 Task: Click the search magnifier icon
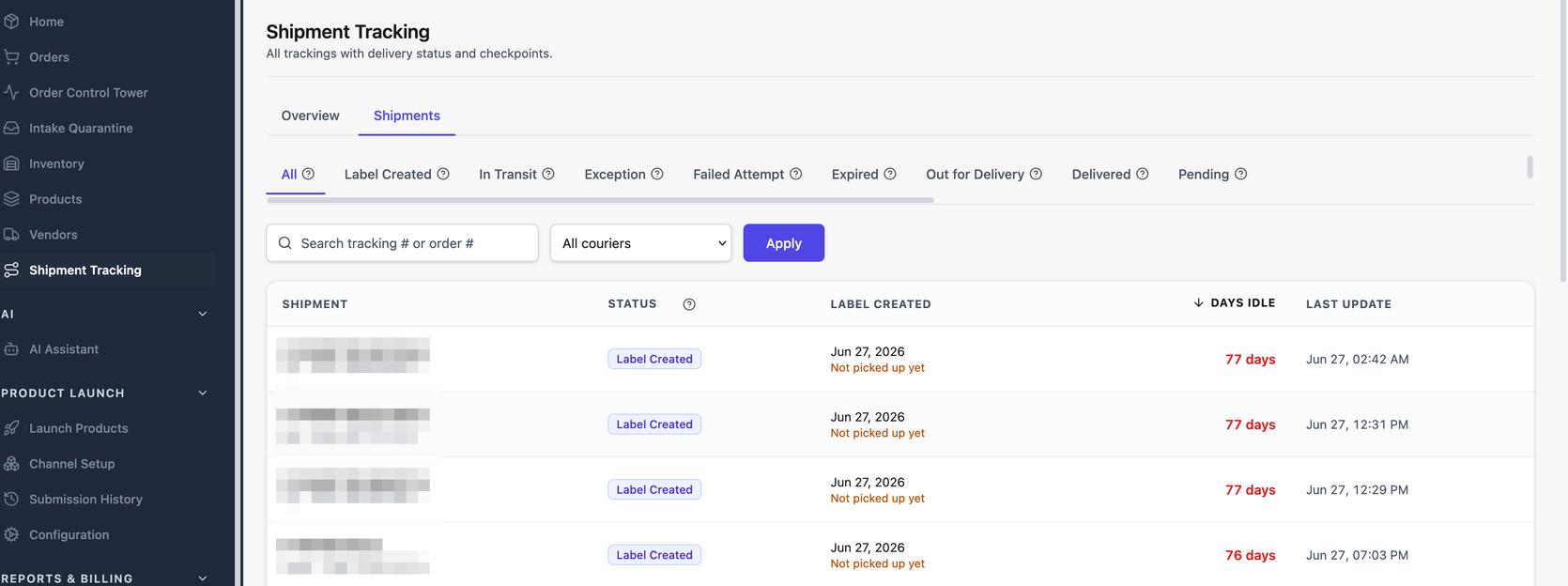click(x=285, y=243)
